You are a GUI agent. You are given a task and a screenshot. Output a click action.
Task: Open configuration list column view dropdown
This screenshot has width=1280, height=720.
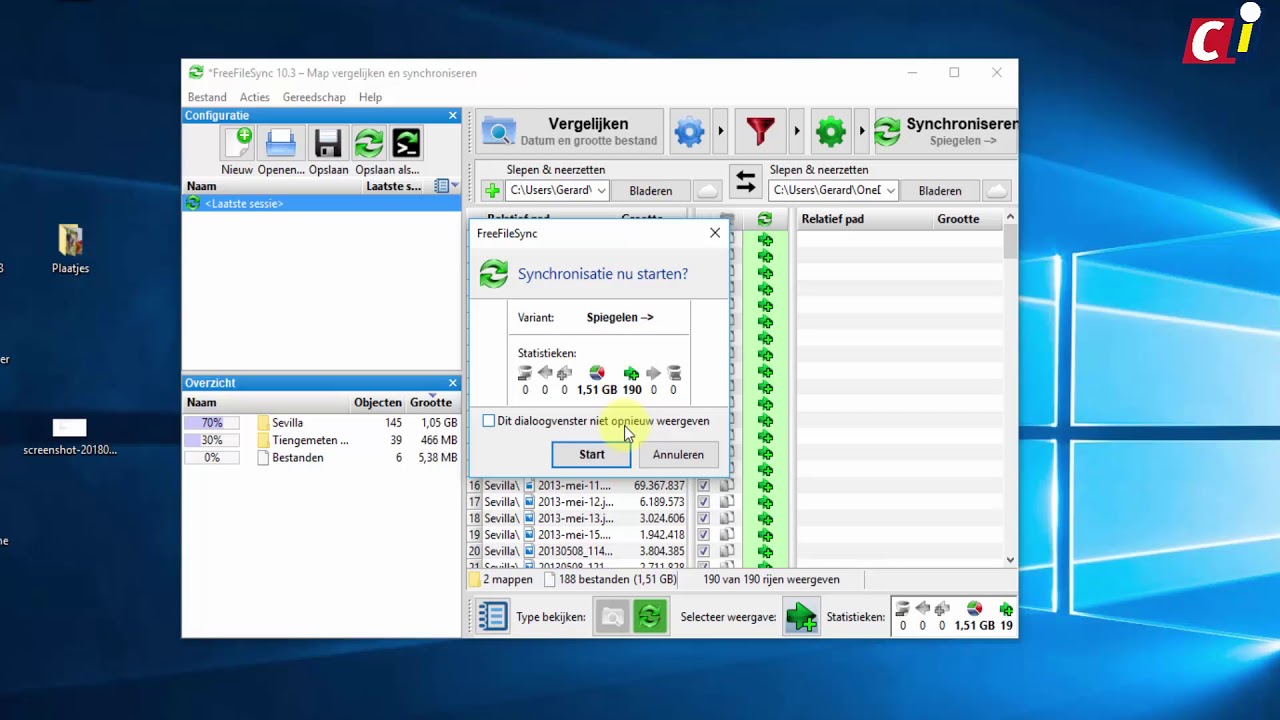446,186
